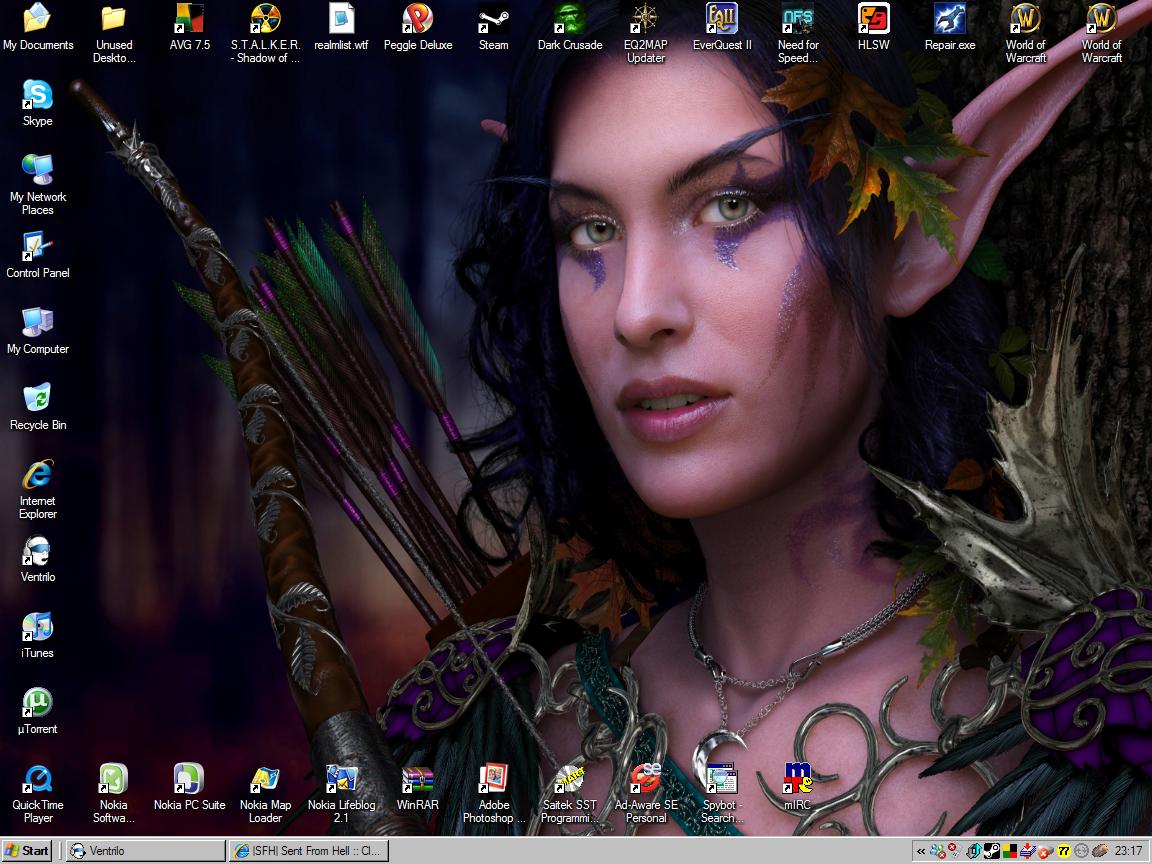This screenshot has width=1152, height=864.
Task: Select the EverQuest II desktop icon
Action: click(721, 27)
